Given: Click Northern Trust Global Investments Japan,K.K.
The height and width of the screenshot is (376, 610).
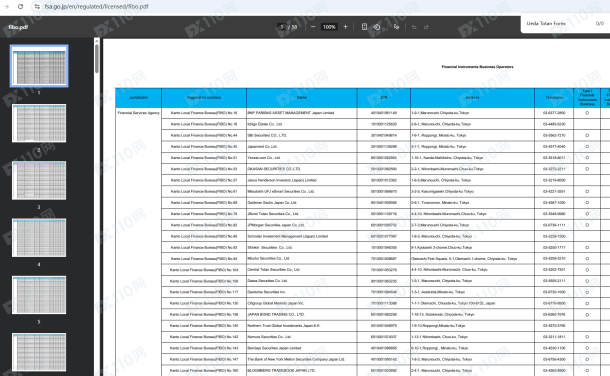Looking at the screenshot, I should [284, 325].
